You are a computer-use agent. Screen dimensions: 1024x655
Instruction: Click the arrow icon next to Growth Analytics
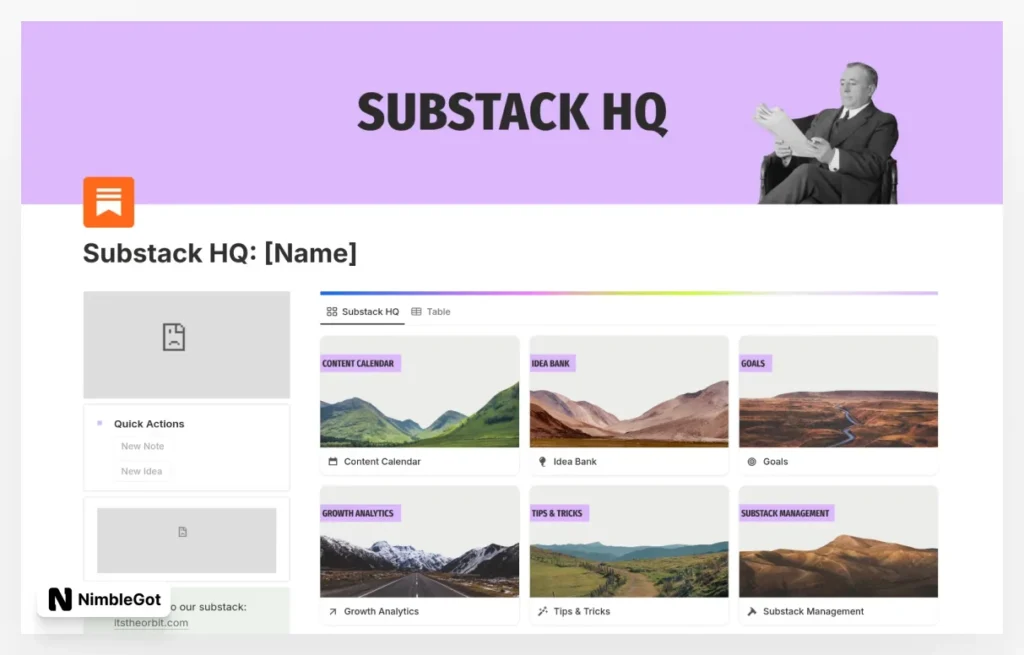point(333,611)
